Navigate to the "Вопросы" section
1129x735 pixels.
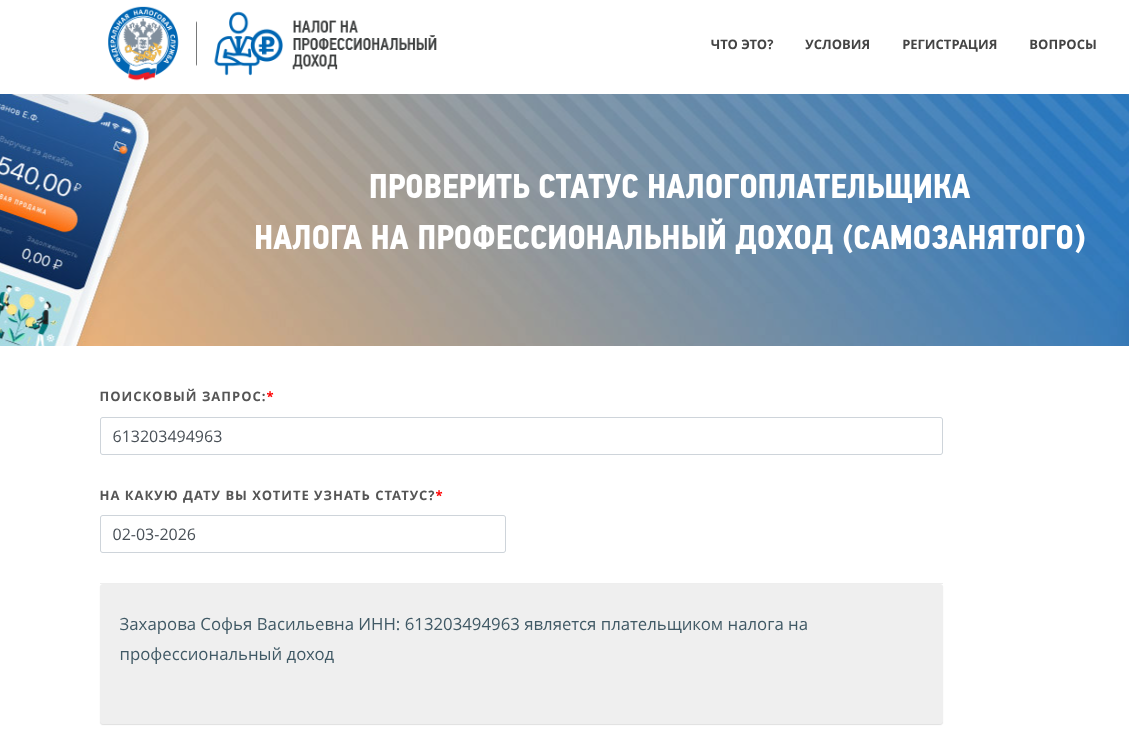pyautogui.click(x=1062, y=44)
